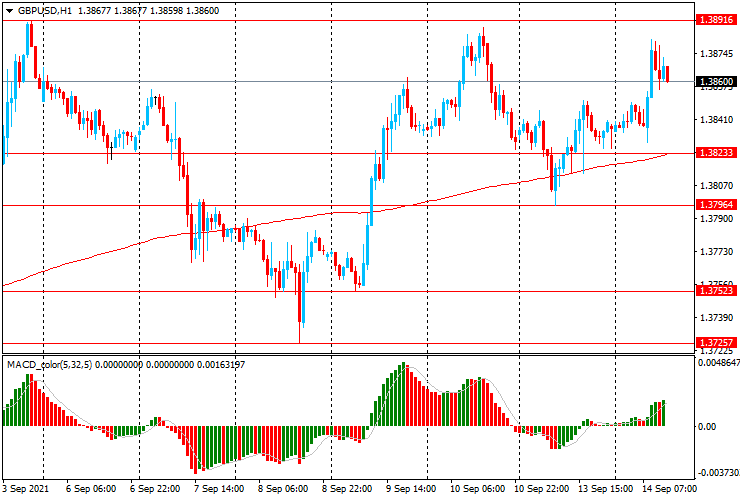
Task: Select the 1.37257 red price level label
Action: tap(717, 342)
